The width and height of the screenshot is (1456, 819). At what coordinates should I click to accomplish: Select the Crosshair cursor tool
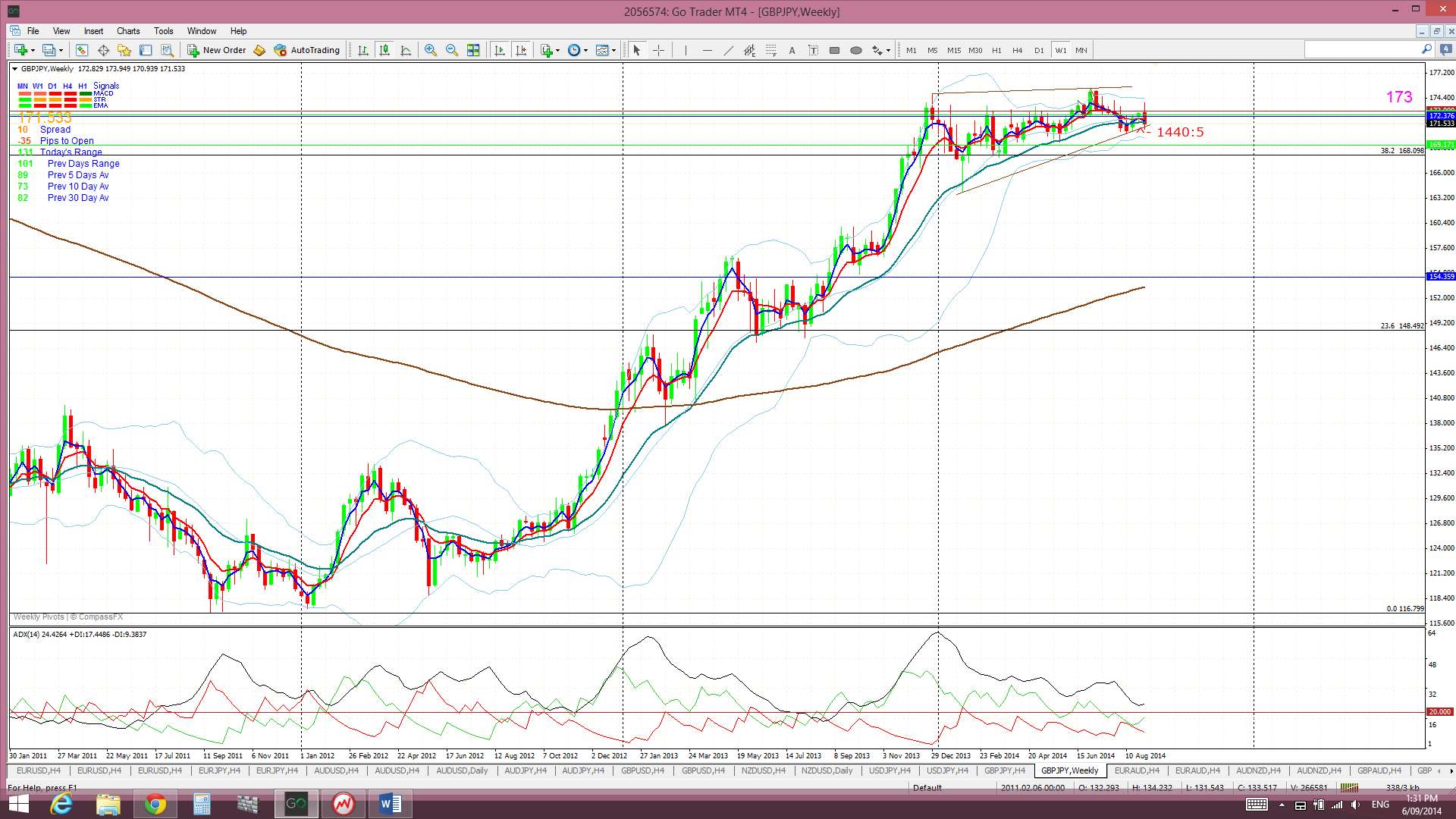pos(658,50)
